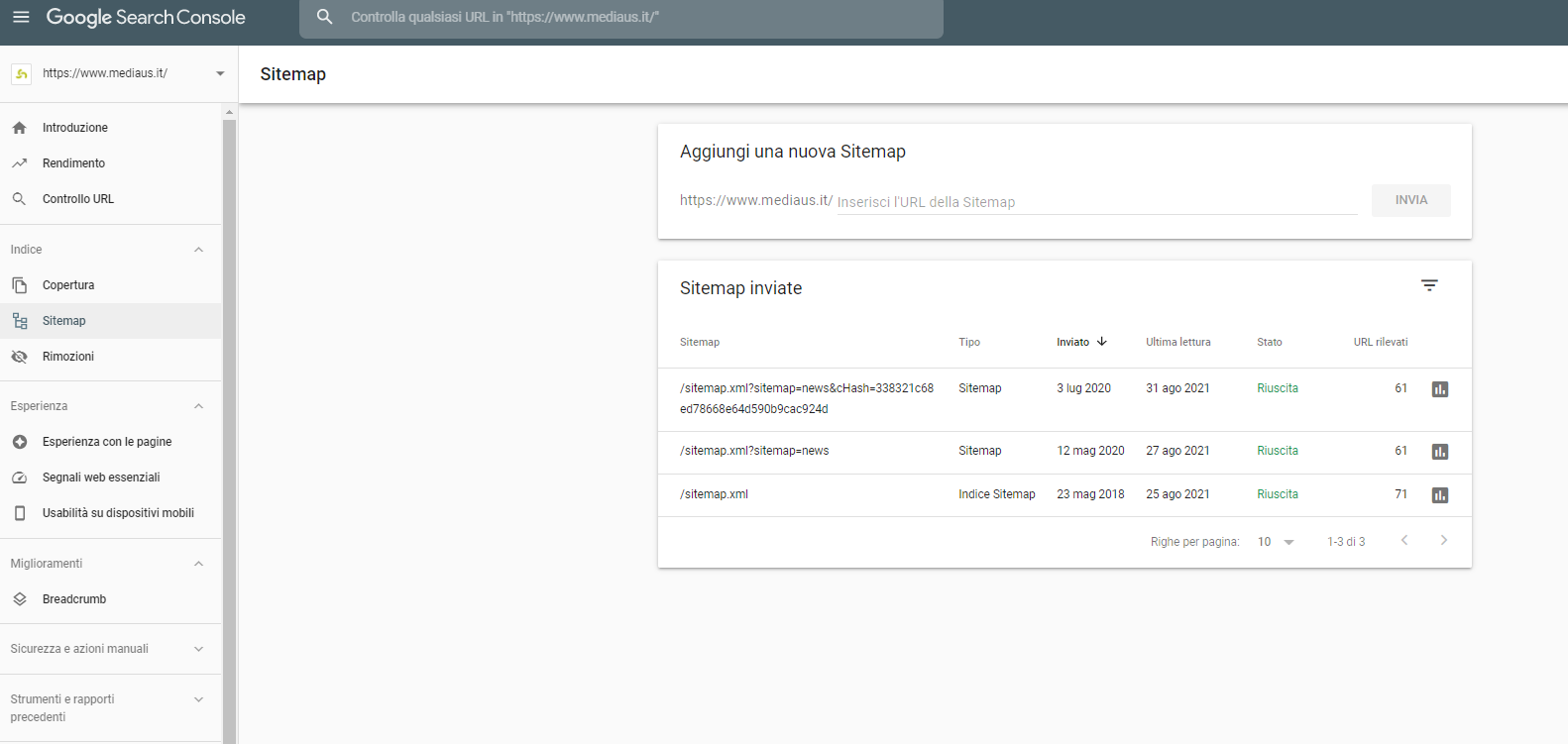This screenshot has height=744, width=1568.
Task: Open Segnali web essenziali report
Action: (x=111, y=478)
